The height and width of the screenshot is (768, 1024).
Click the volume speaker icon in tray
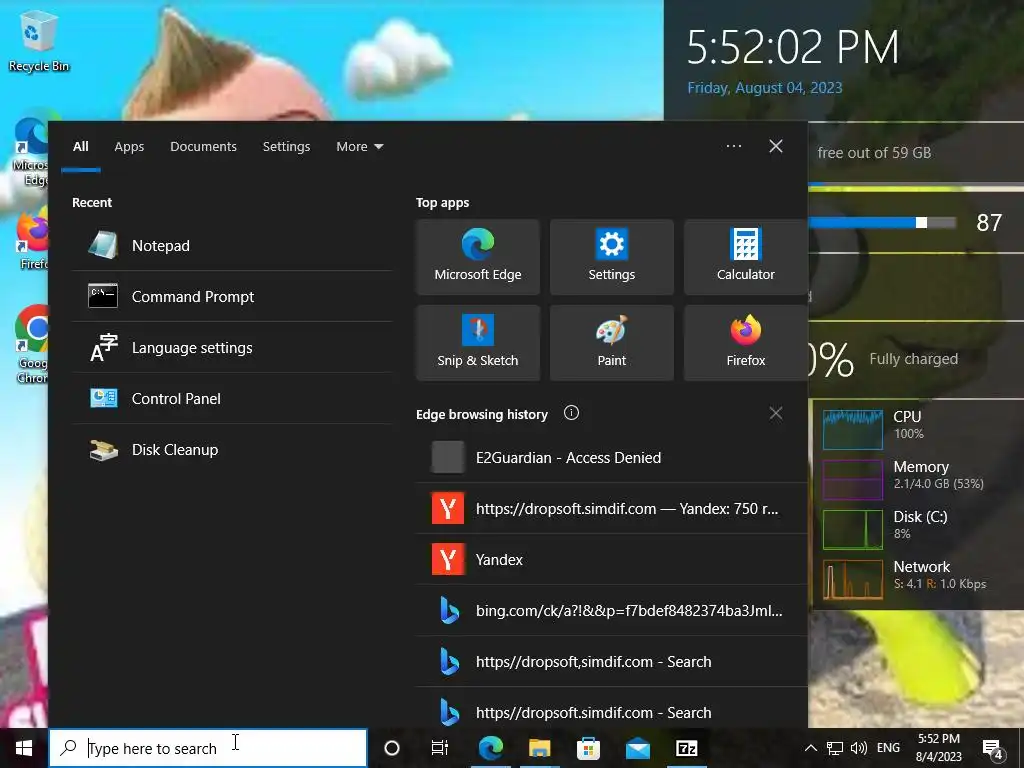[x=859, y=748]
